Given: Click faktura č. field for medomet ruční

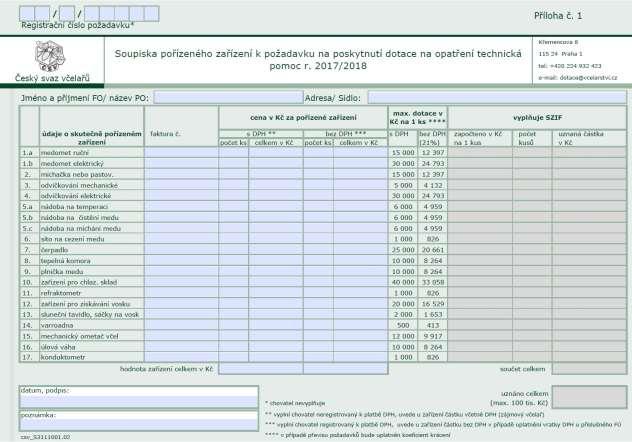Looking at the screenshot, I should 181,153.
